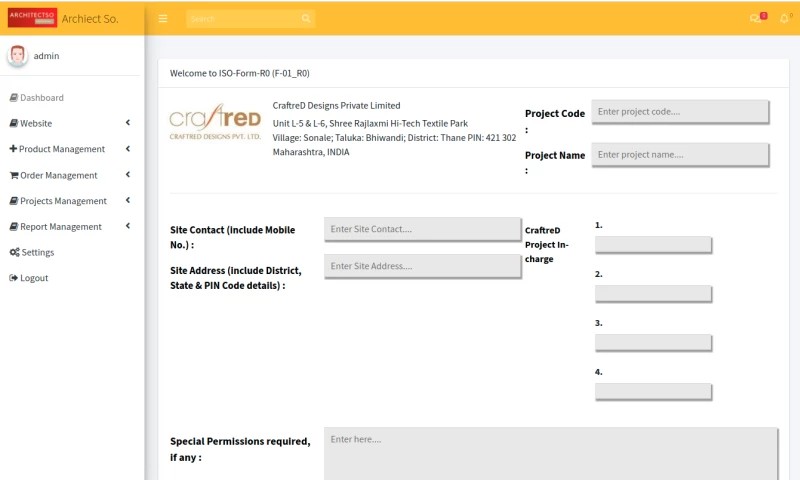Click the Site Contact input field

pyautogui.click(x=422, y=229)
